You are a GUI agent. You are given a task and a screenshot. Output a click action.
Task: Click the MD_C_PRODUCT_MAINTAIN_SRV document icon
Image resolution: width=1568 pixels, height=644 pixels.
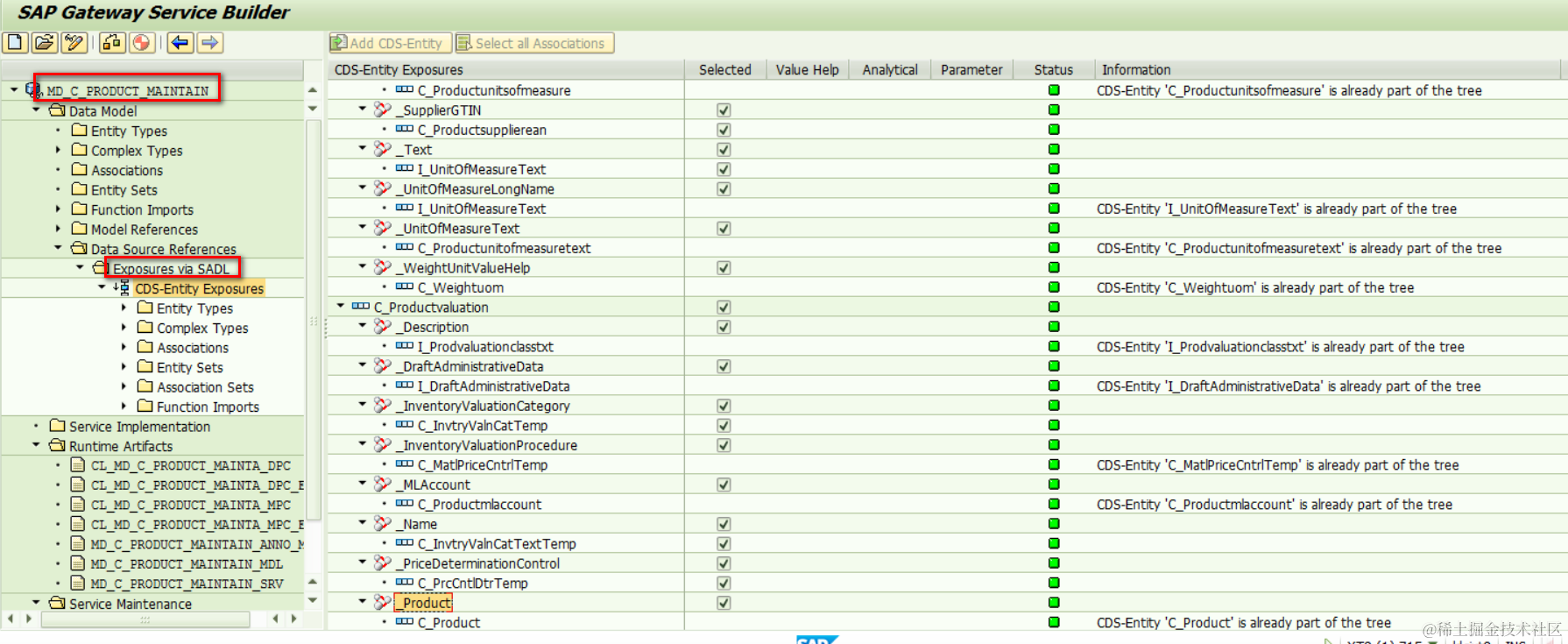coord(77,583)
